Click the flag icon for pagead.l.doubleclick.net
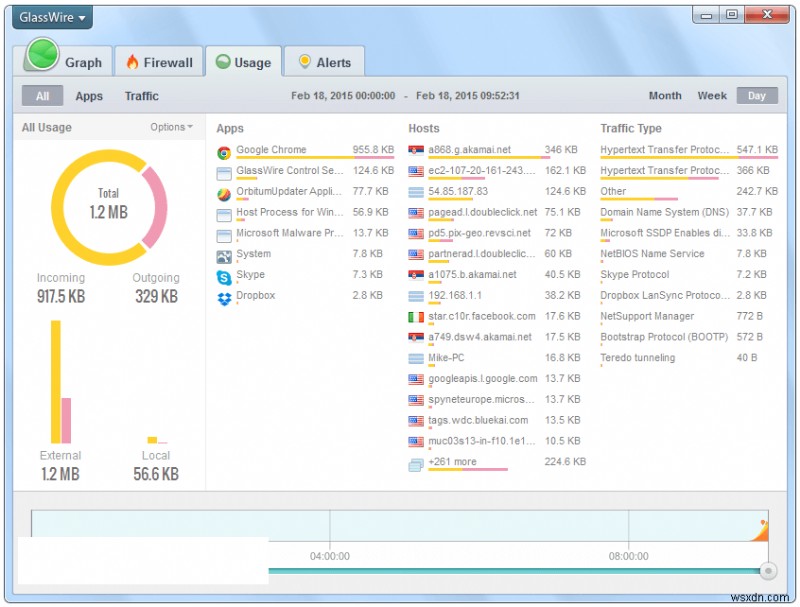This screenshot has height=607, width=800. [x=416, y=213]
